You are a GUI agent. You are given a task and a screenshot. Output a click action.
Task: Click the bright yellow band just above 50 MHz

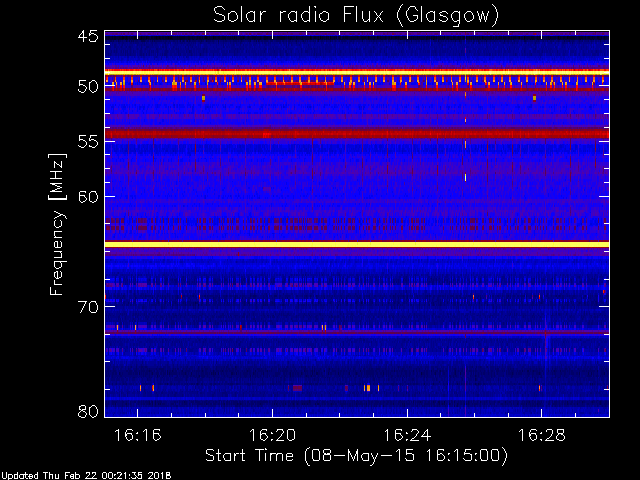[357, 72]
